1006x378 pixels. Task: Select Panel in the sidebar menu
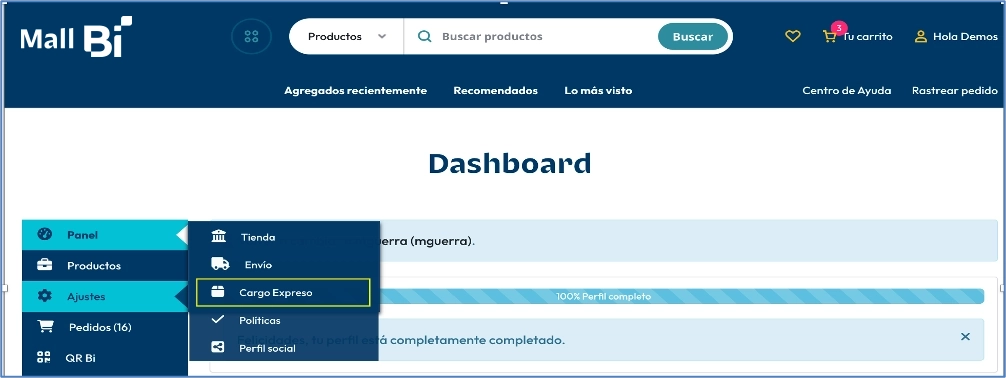coord(105,235)
